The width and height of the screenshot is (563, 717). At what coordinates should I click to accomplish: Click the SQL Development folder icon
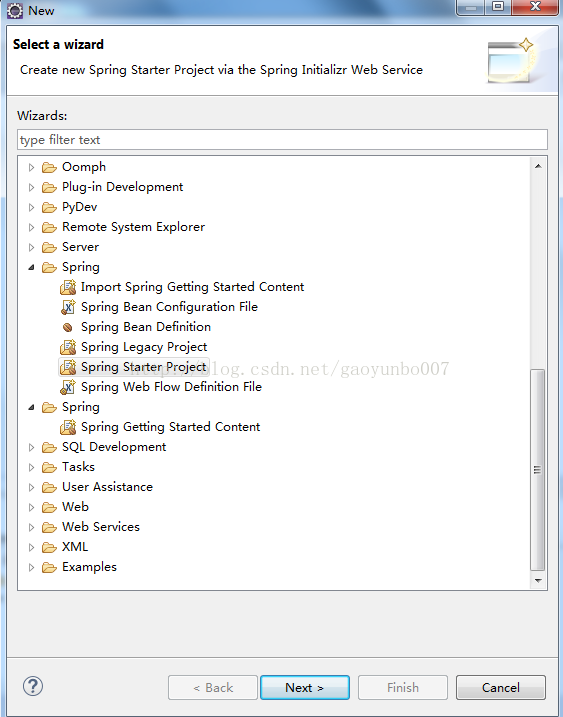click(49, 447)
